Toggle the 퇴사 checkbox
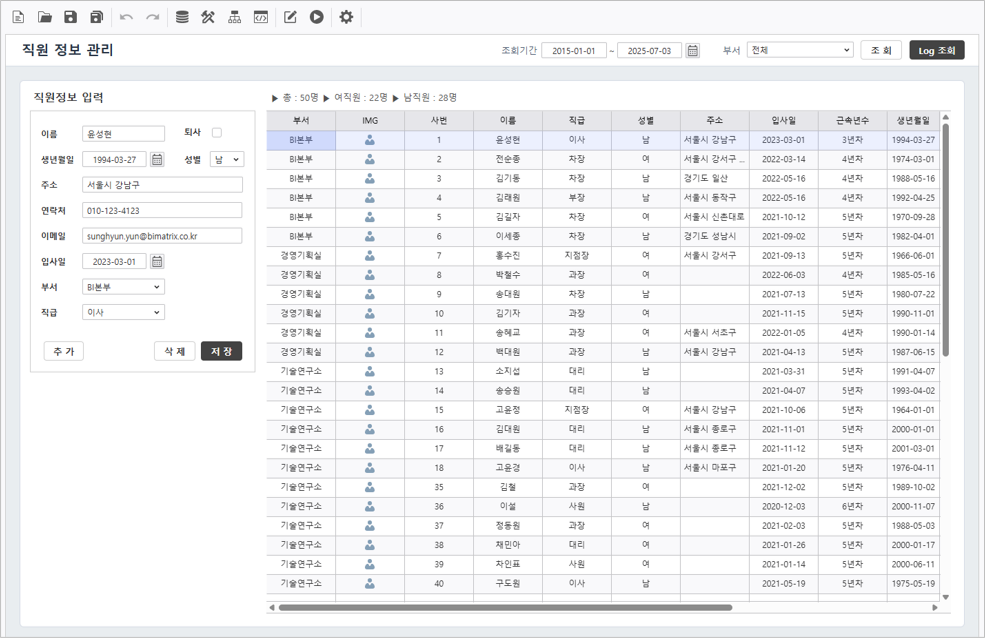The height and width of the screenshot is (638, 985). 217,133
